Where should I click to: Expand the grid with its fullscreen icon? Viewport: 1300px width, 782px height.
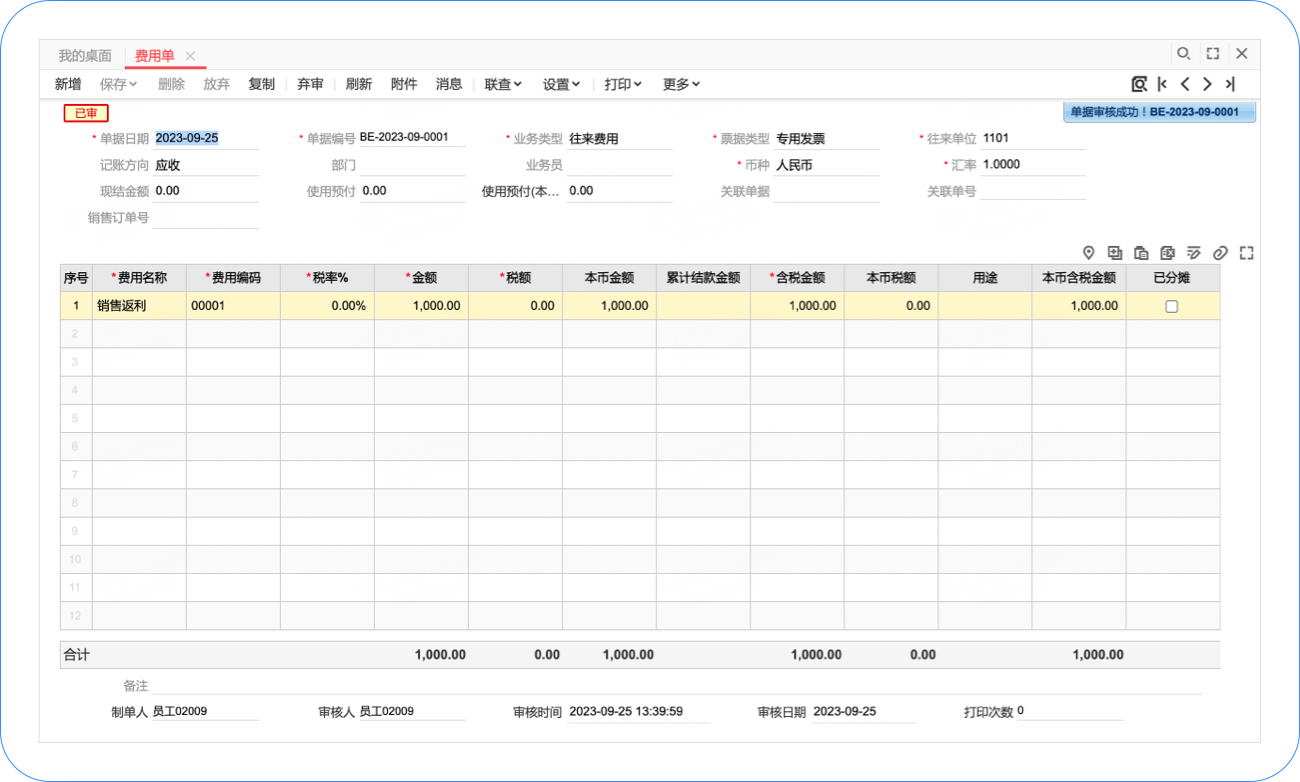(x=1246, y=253)
